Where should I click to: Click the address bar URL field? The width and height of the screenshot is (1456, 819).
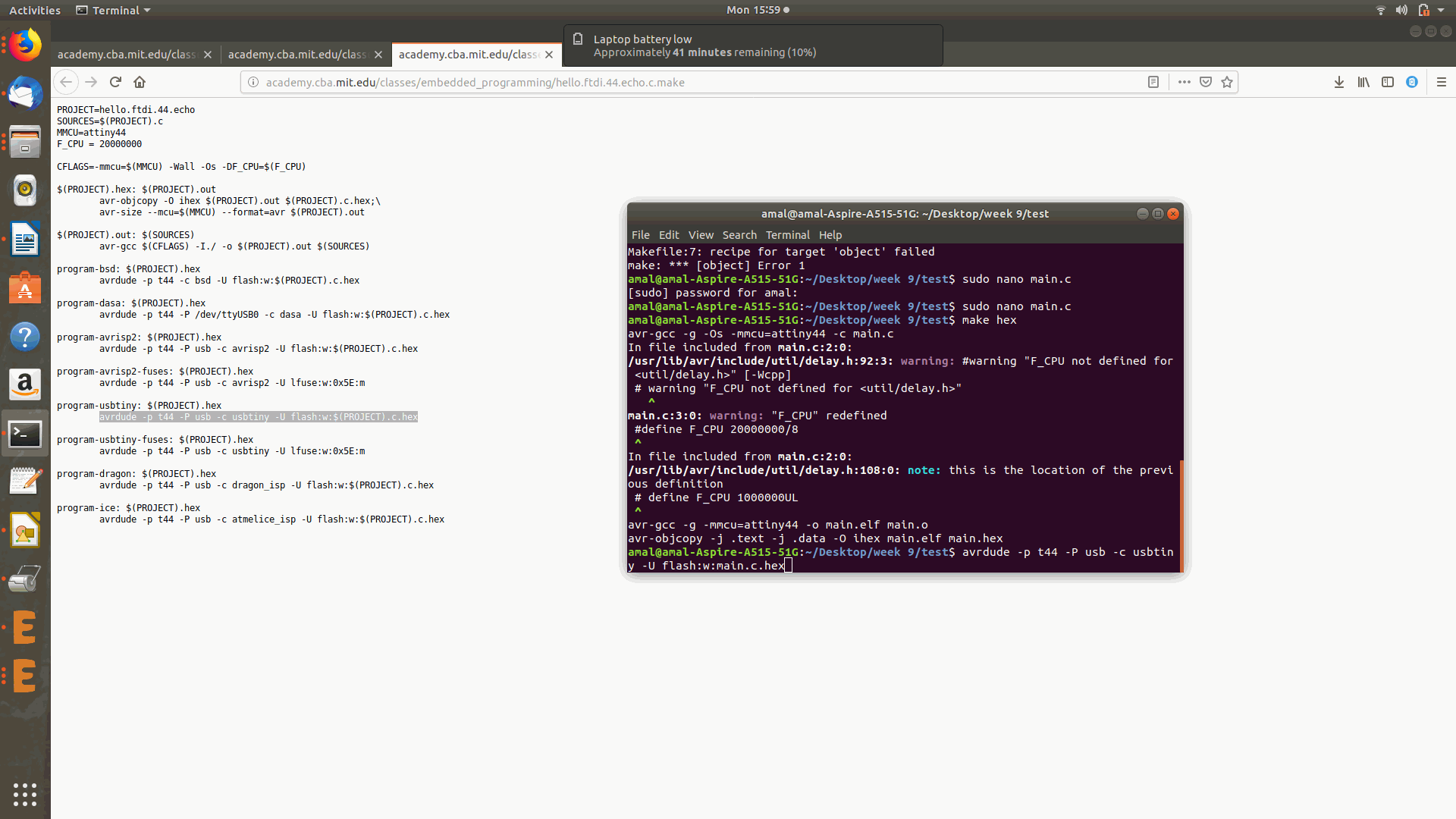[x=682, y=82]
